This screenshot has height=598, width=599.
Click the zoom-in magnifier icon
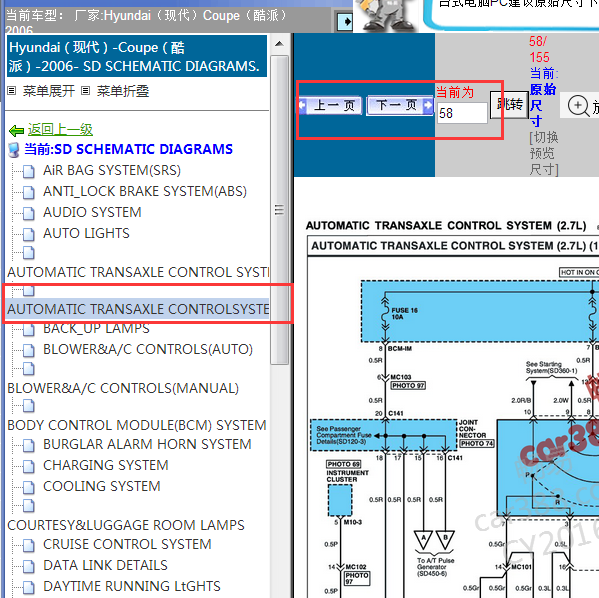[x=578, y=105]
